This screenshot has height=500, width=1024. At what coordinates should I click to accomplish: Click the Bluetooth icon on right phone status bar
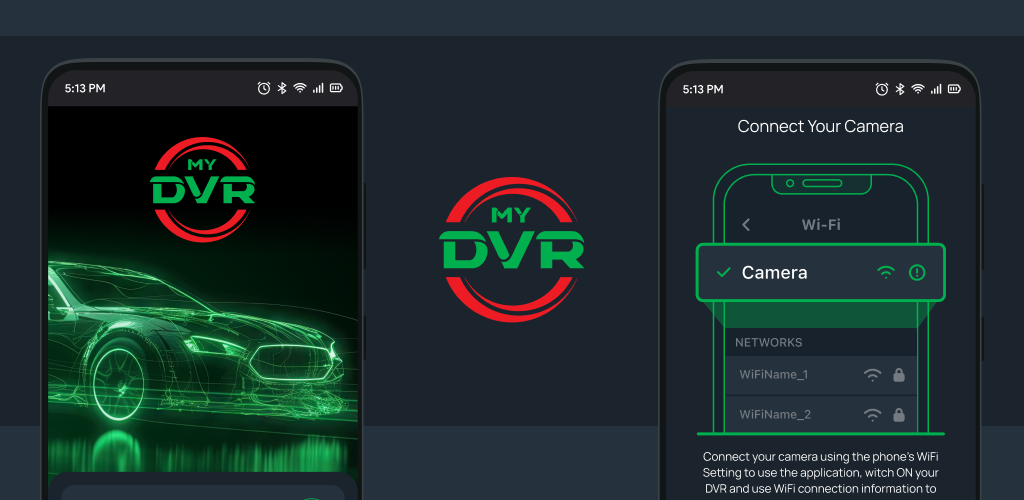tap(900, 89)
